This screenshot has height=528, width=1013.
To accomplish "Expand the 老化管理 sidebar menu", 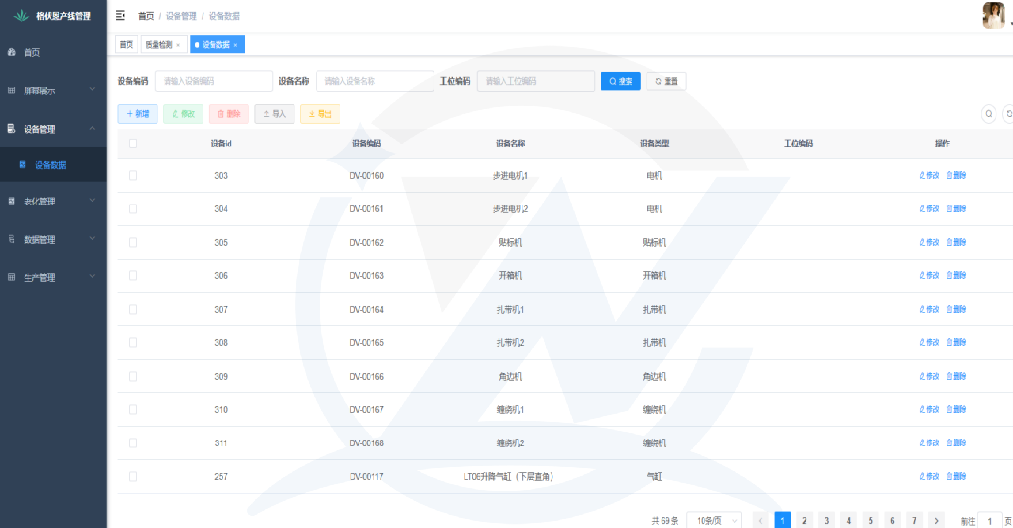I will coord(53,201).
